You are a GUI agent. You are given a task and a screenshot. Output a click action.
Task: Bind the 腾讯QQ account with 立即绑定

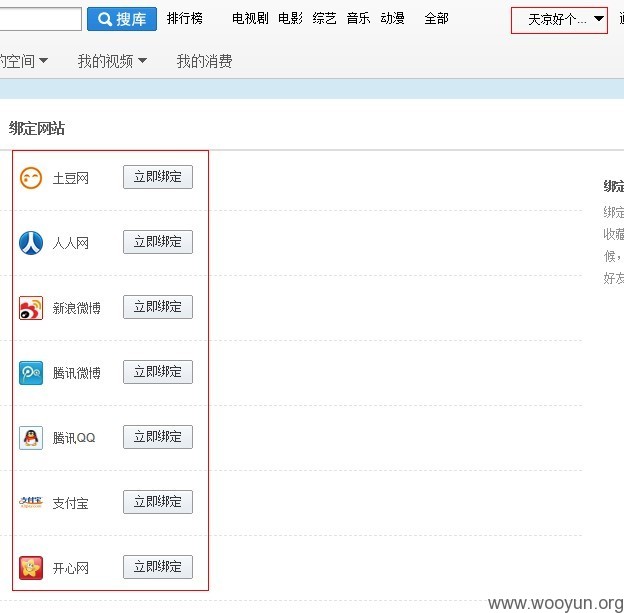(158, 437)
